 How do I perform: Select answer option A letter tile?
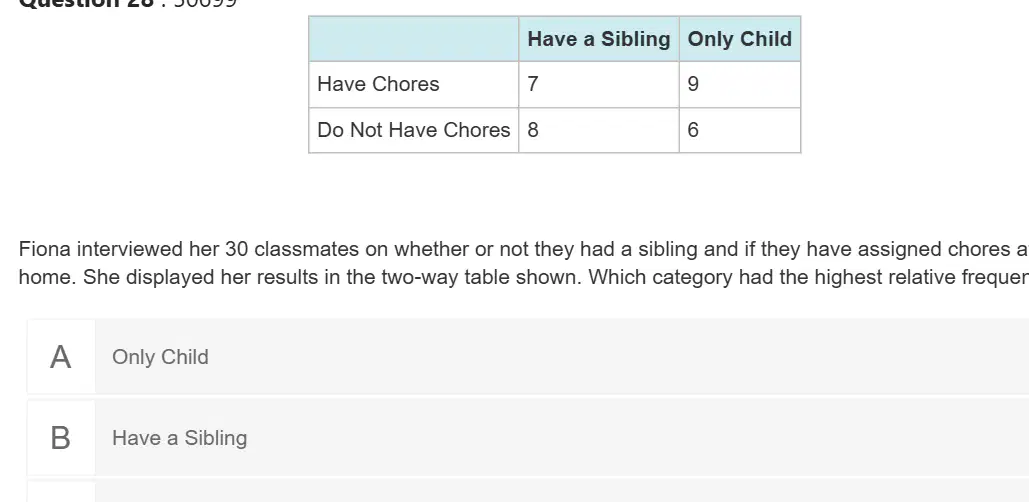click(61, 357)
